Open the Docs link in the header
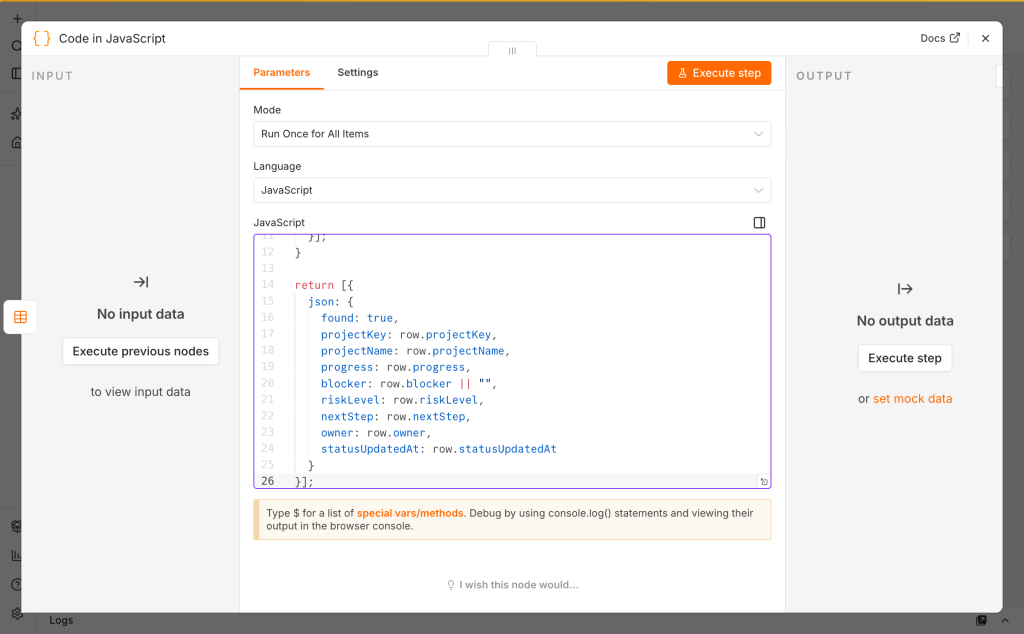Image resolution: width=1024 pixels, height=634 pixels. pyautogui.click(x=940, y=39)
